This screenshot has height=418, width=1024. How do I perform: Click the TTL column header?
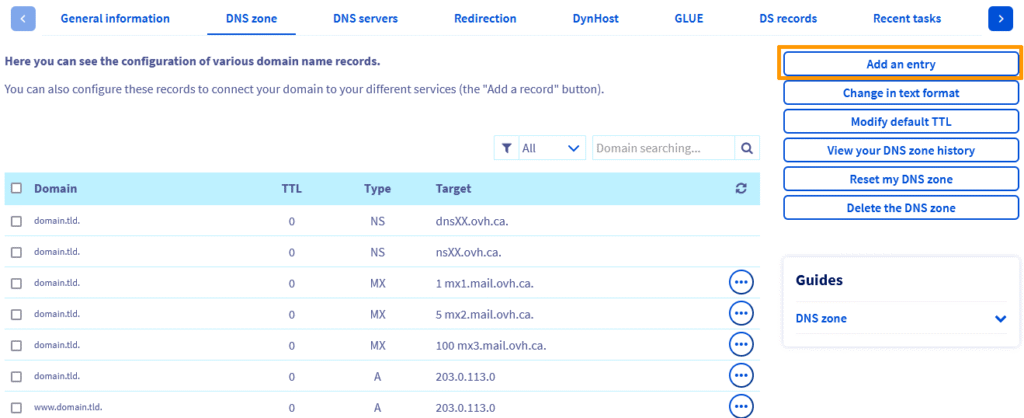point(291,188)
